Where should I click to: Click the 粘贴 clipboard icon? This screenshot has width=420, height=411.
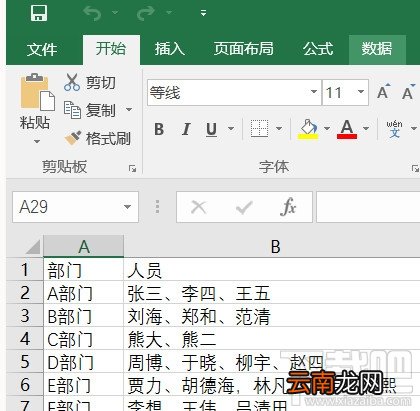[37, 92]
